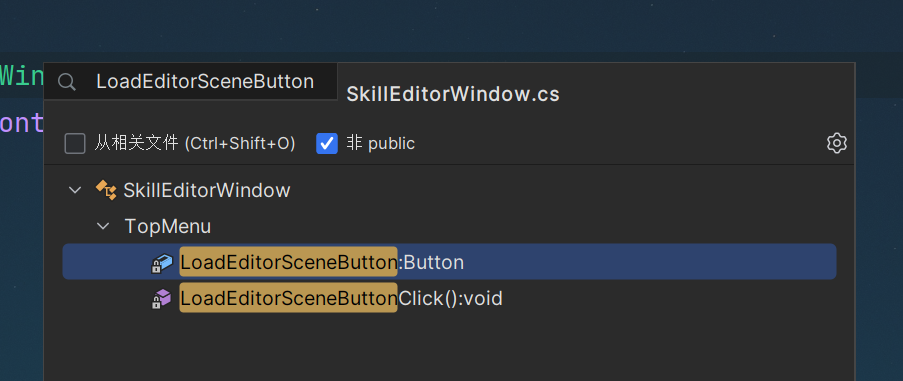
Task: Click the :Button type suffix text
Action: (x=431, y=262)
